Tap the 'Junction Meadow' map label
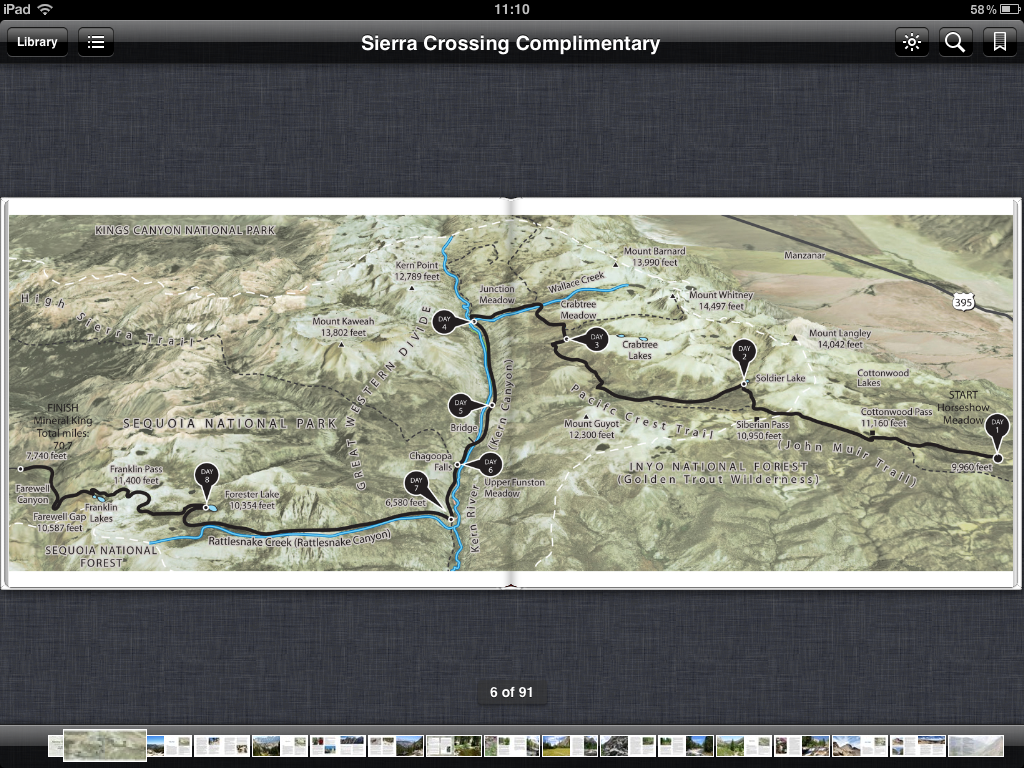The height and width of the screenshot is (768, 1024). (497, 294)
